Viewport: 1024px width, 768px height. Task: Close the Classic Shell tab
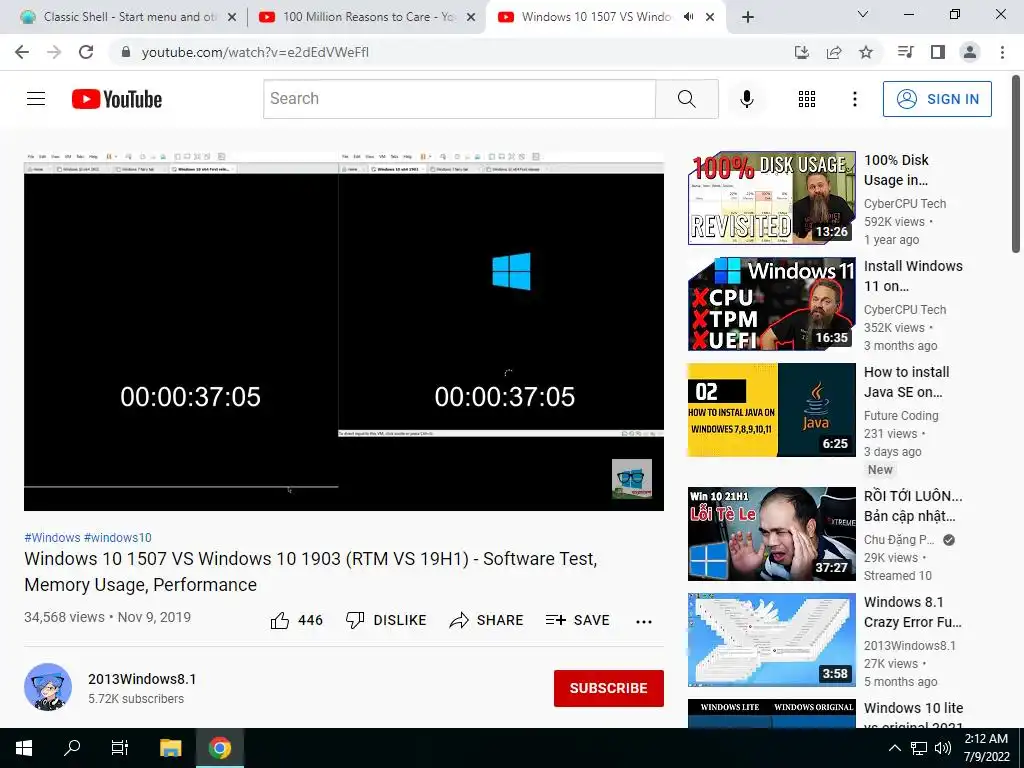pyautogui.click(x=232, y=17)
